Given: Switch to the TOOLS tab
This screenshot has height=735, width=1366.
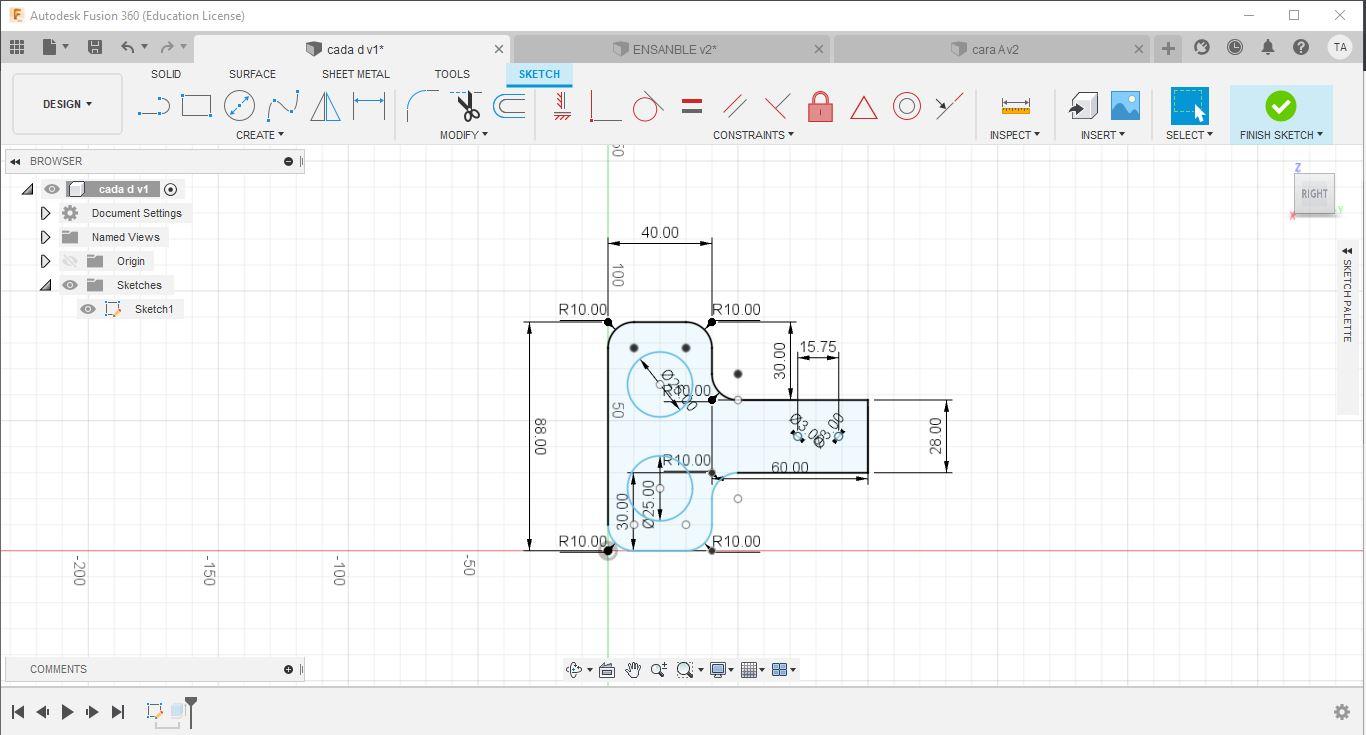Looking at the screenshot, I should 452,74.
